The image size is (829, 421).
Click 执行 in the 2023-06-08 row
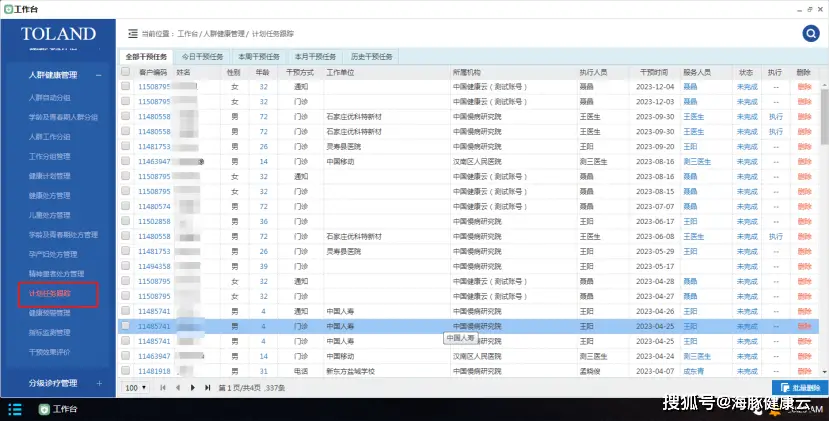(x=776, y=236)
